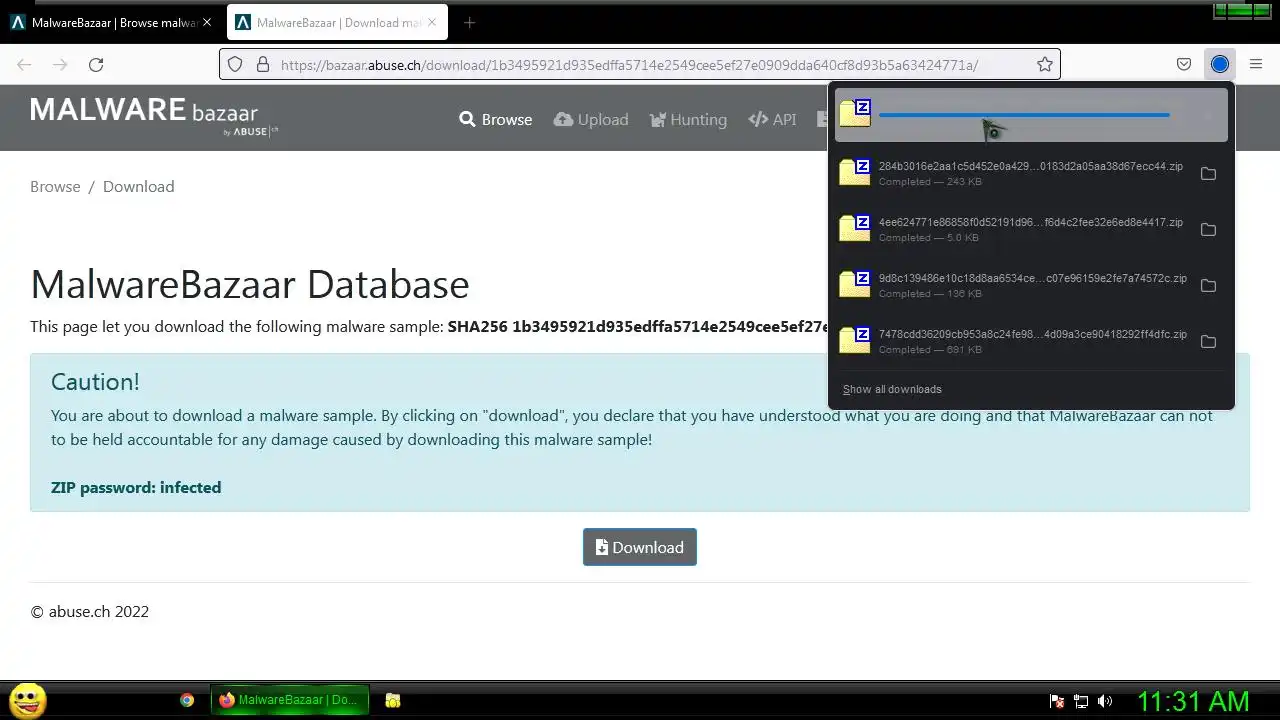Select the MalwareBazaar Download tab
This screenshot has width=1280, height=720.
pyautogui.click(x=337, y=22)
